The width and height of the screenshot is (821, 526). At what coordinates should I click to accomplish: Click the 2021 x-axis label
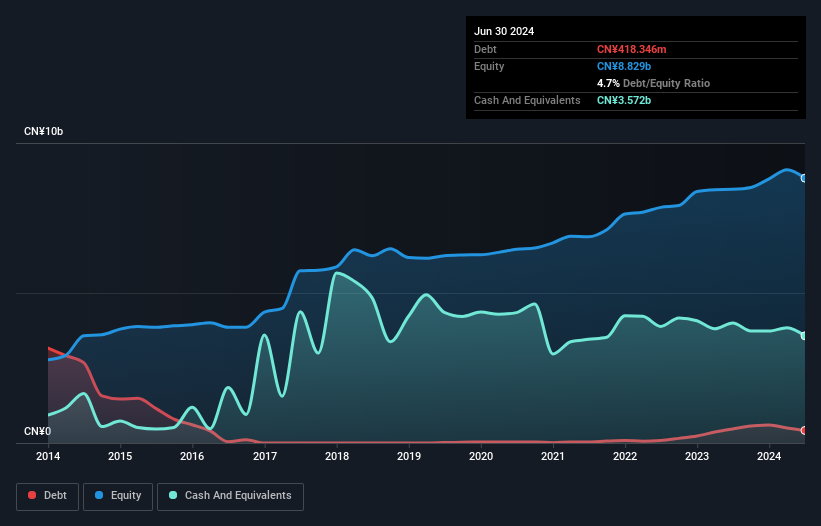(553, 456)
